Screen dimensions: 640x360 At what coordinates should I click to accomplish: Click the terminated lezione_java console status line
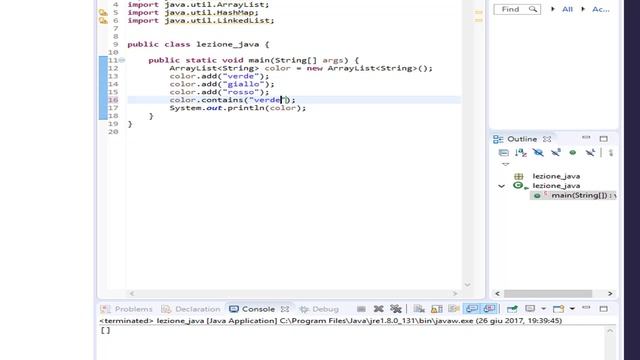pyautogui.click(x=331, y=321)
